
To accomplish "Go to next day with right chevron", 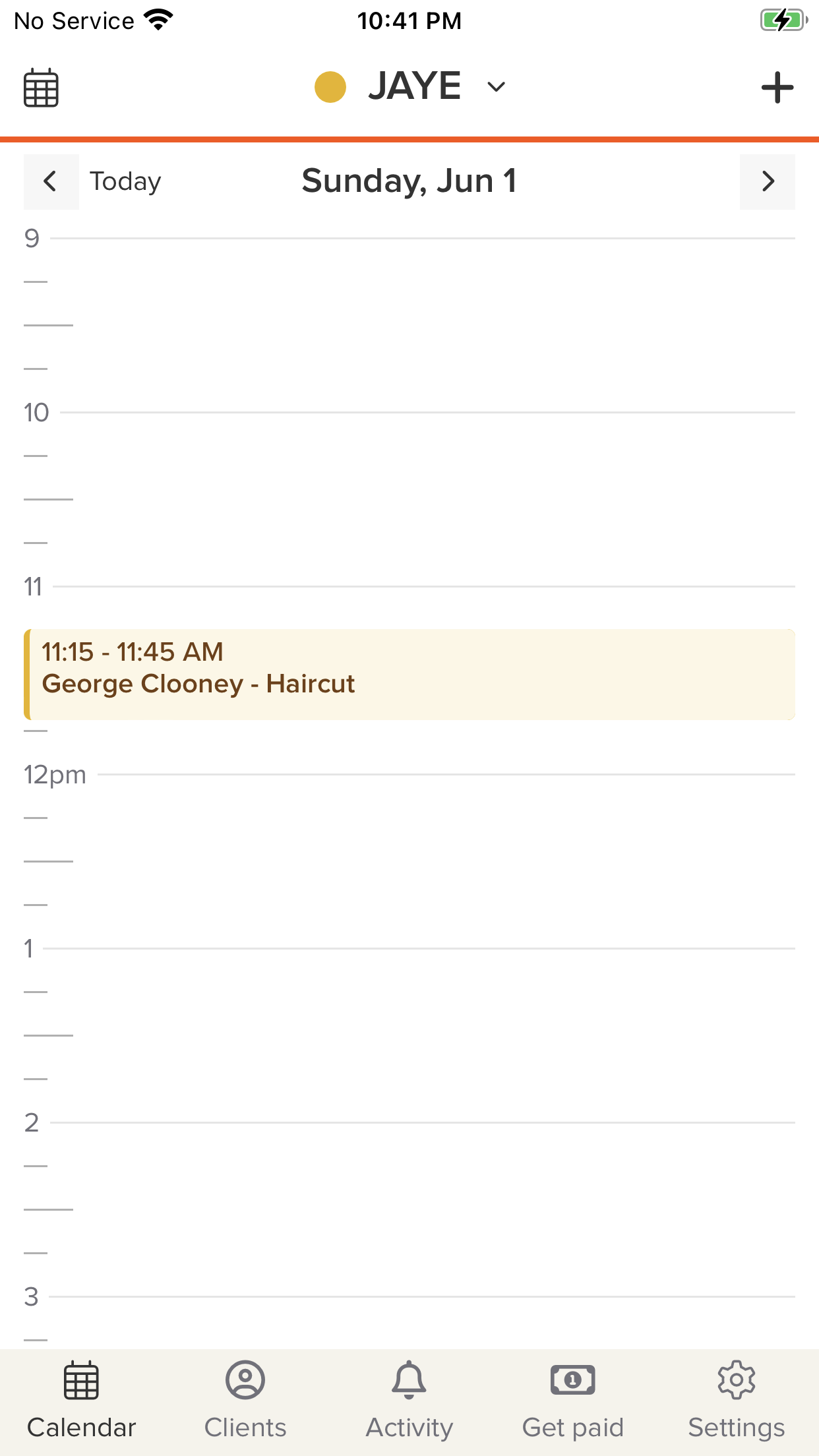I will 768,181.
